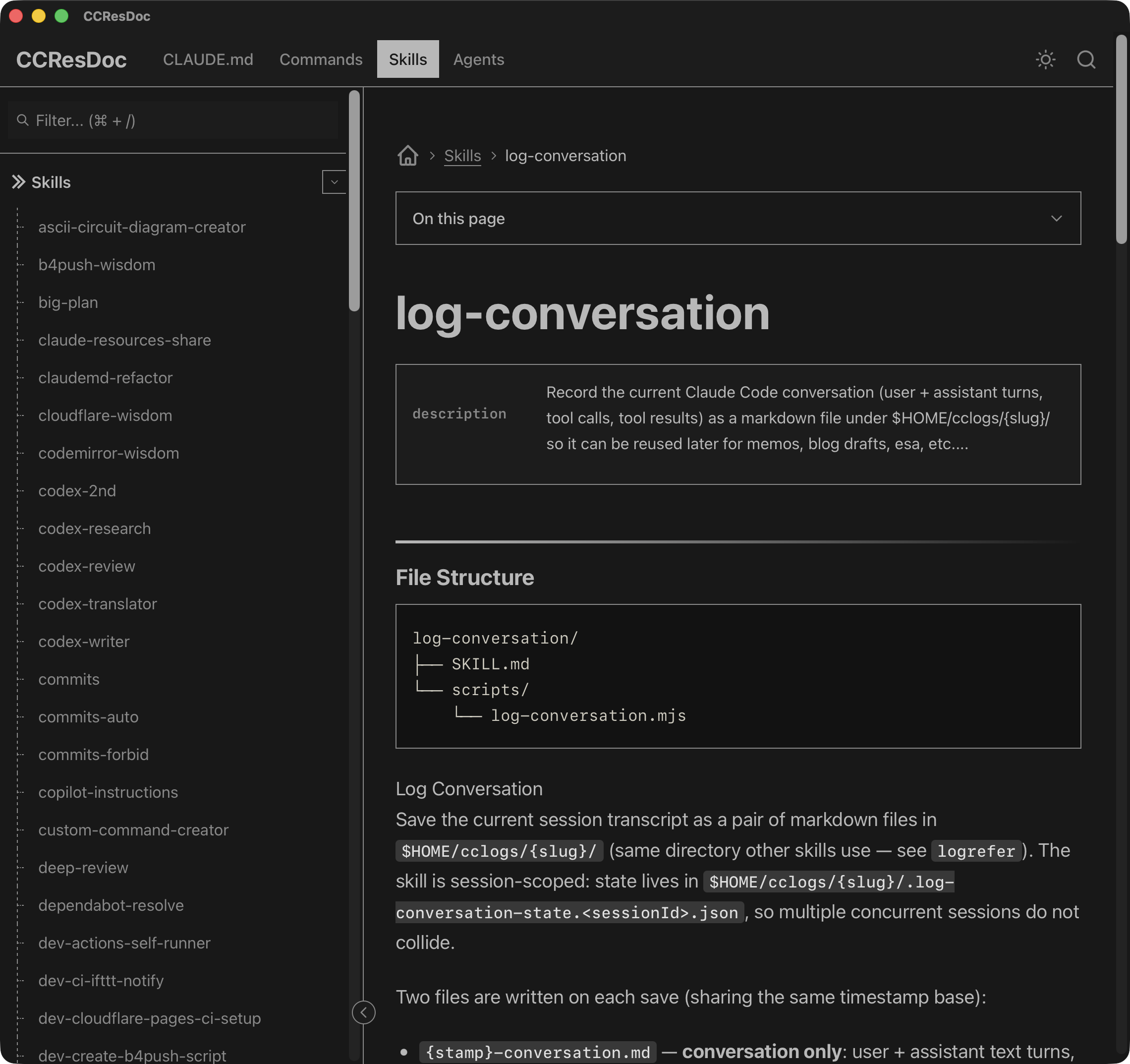Open claude-resources-share skill page
Screen dimensions: 1130x1064
[124, 340]
